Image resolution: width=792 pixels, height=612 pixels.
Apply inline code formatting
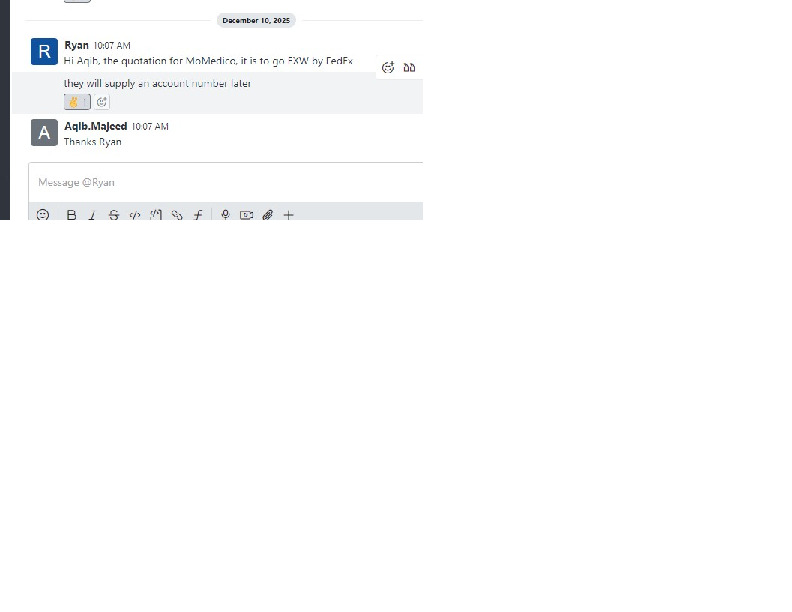(x=135, y=215)
